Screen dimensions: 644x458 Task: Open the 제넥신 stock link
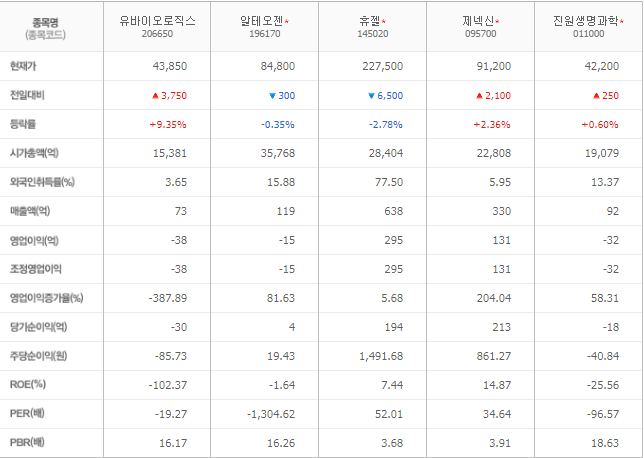tap(478, 21)
